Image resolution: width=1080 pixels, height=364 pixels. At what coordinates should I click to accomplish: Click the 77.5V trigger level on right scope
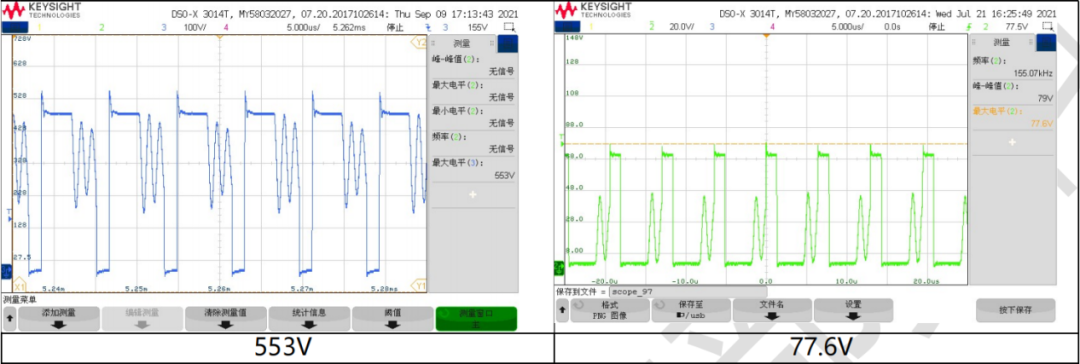pos(1017,27)
